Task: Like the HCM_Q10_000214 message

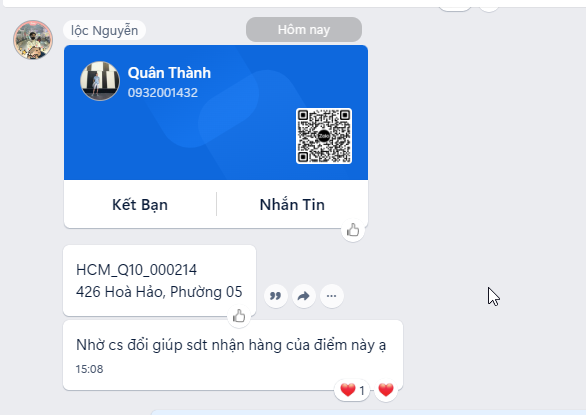Action: click(239, 316)
